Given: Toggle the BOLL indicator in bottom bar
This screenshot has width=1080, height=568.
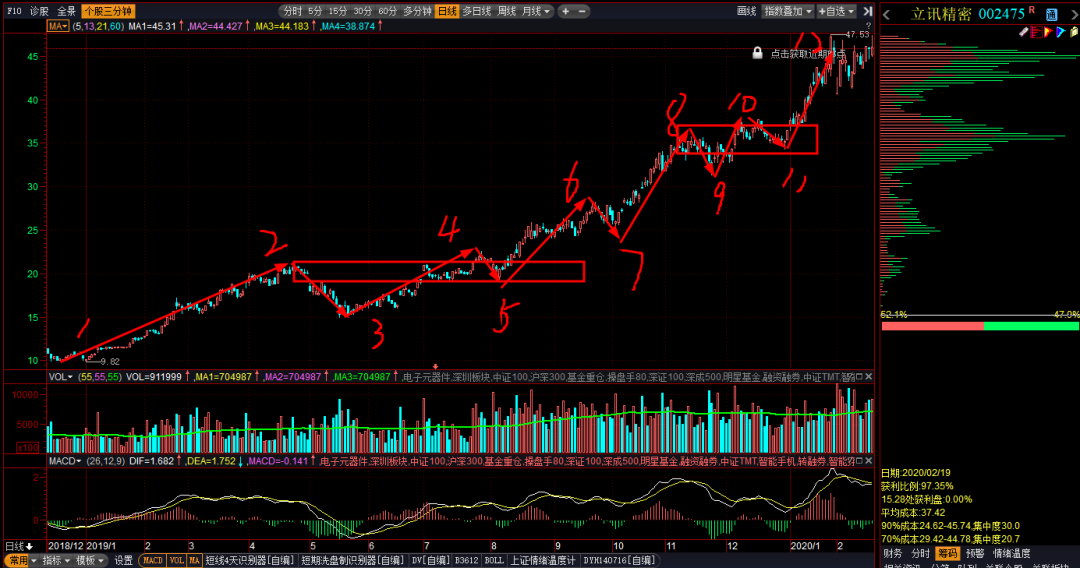Looking at the screenshot, I should [x=494, y=561].
